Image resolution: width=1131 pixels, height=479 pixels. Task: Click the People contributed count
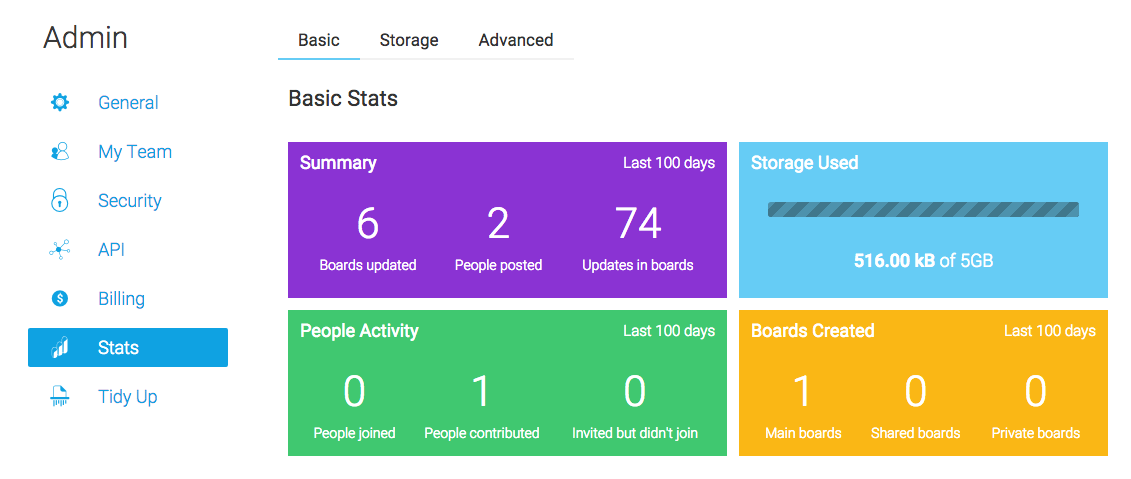pyautogui.click(x=481, y=392)
